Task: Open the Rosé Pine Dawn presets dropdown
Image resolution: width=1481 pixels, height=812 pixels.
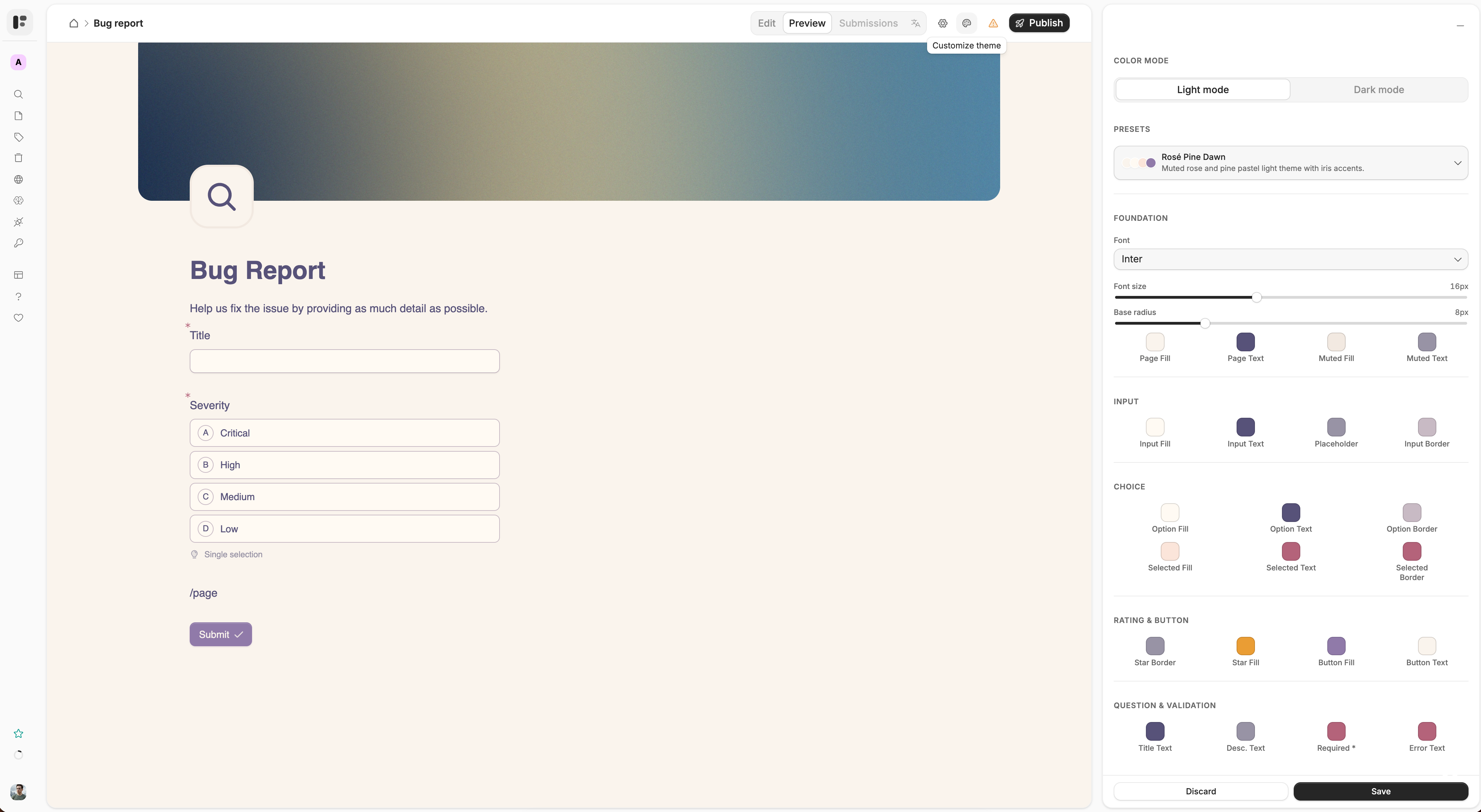Action: click(x=1291, y=163)
